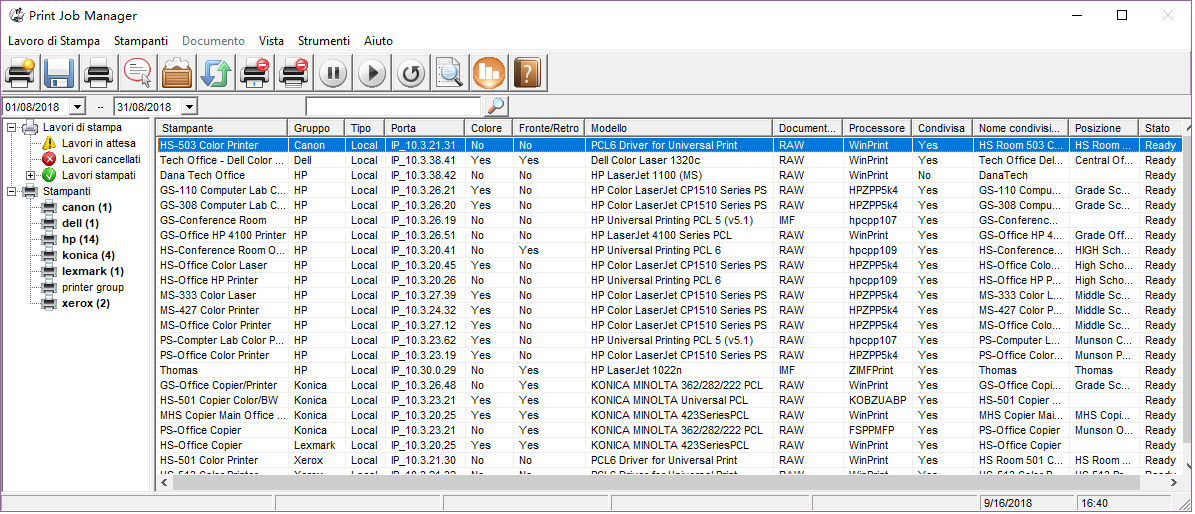This screenshot has height=514, width=1195.
Task: Click the printer icon next to canon (1)
Action: 50,207
